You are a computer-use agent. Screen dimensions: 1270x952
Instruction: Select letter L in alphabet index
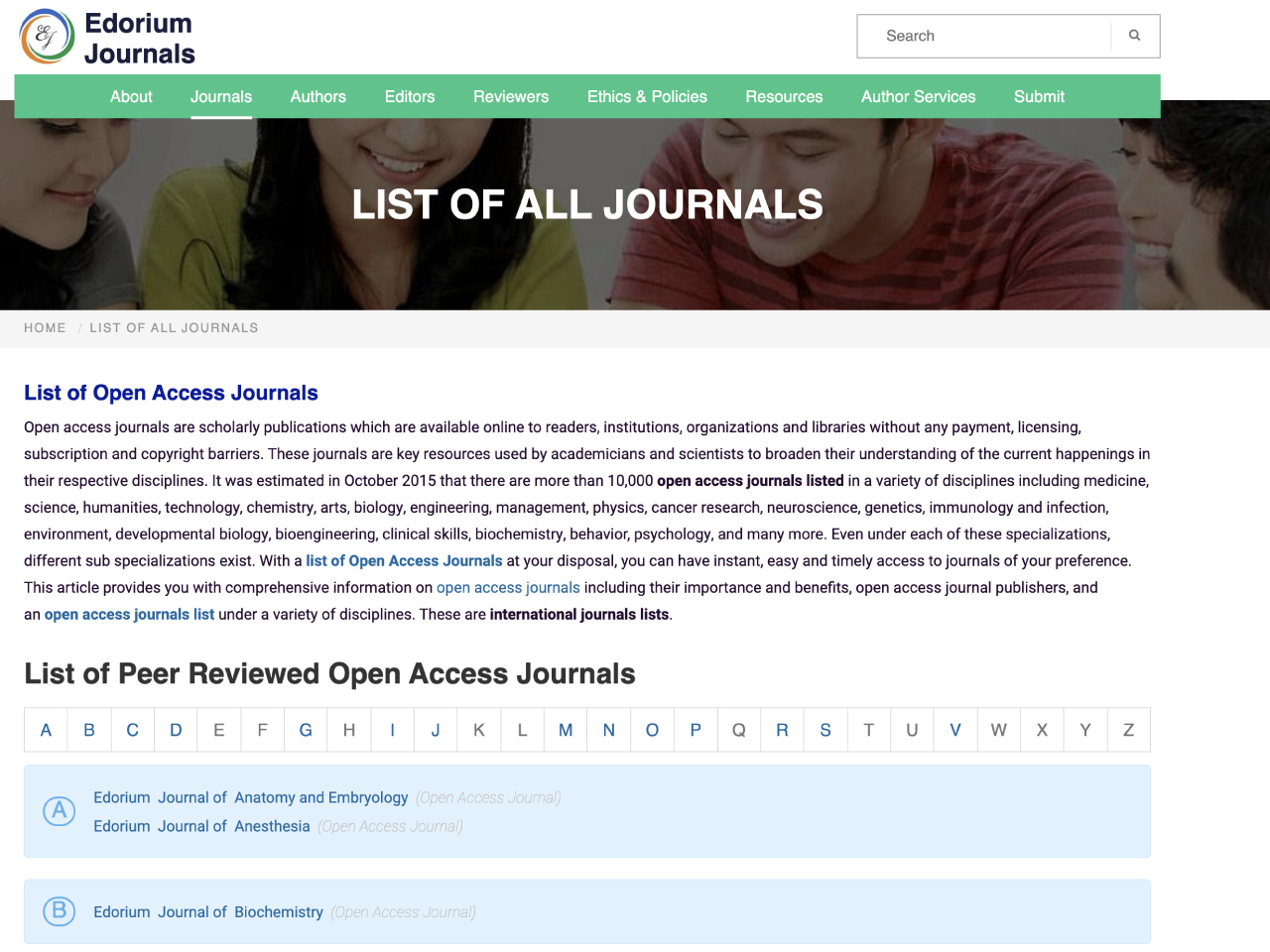pyautogui.click(x=522, y=730)
